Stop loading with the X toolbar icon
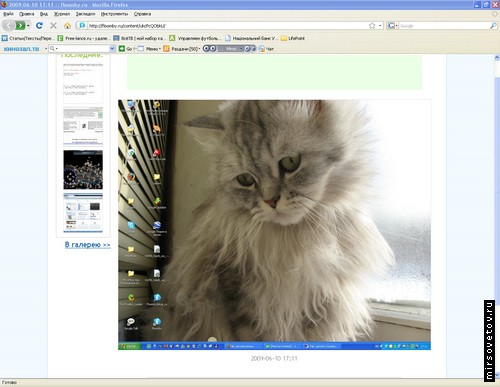Screen dimensions: 500x387 click(53, 25)
